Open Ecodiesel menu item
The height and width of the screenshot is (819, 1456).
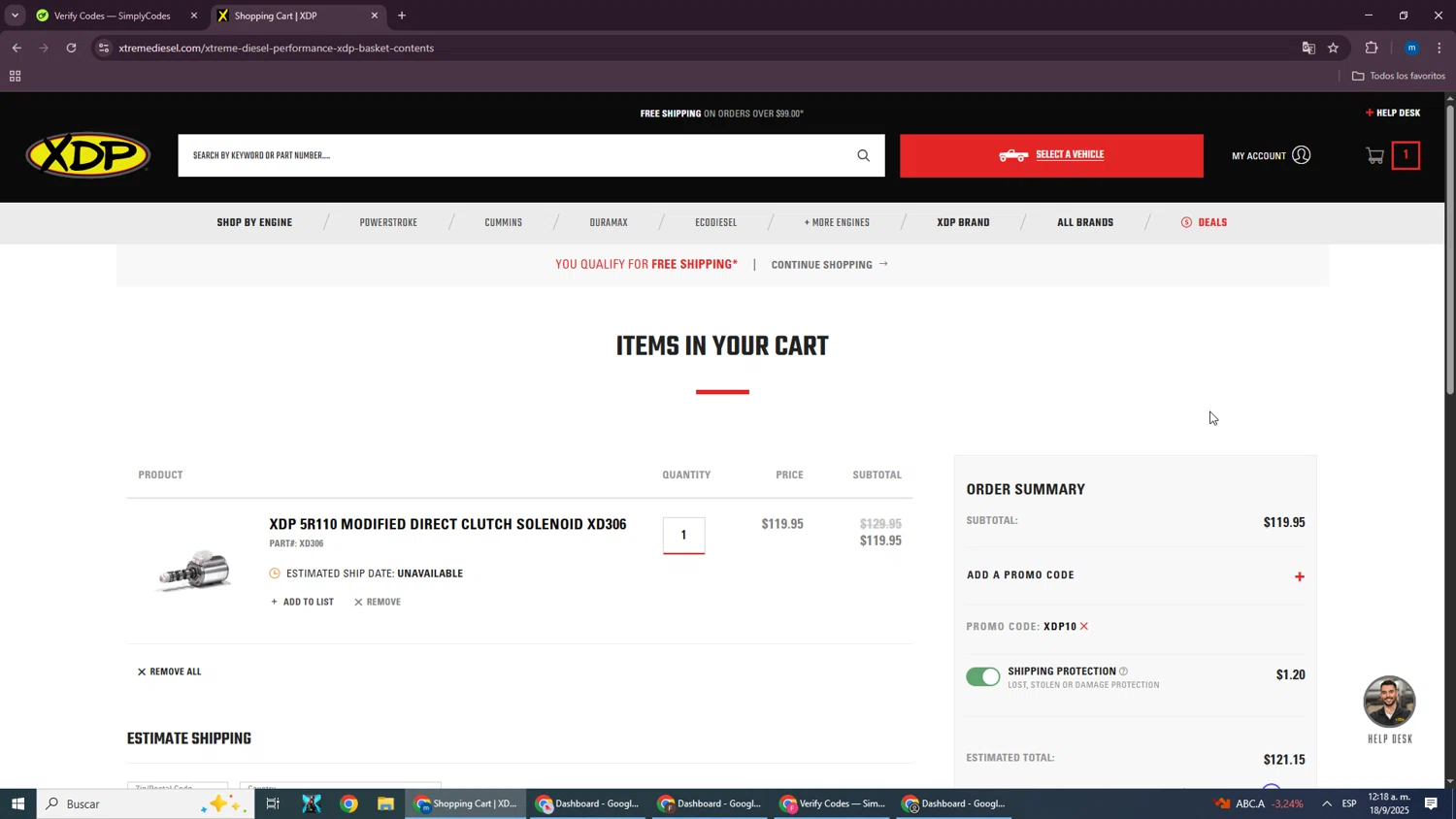(715, 223)
